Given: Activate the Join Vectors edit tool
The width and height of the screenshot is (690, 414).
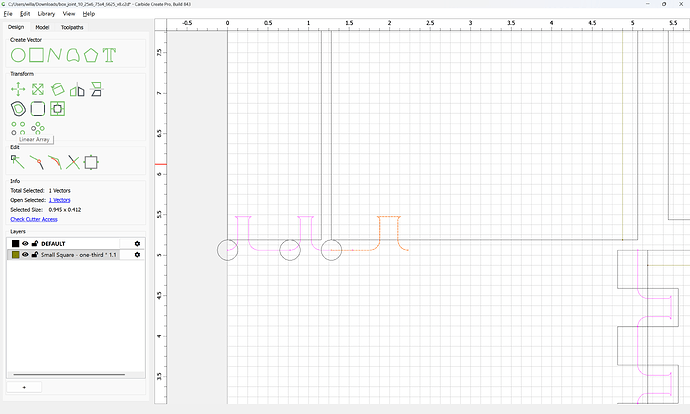Looking at the screenshot, I should 37,162.
